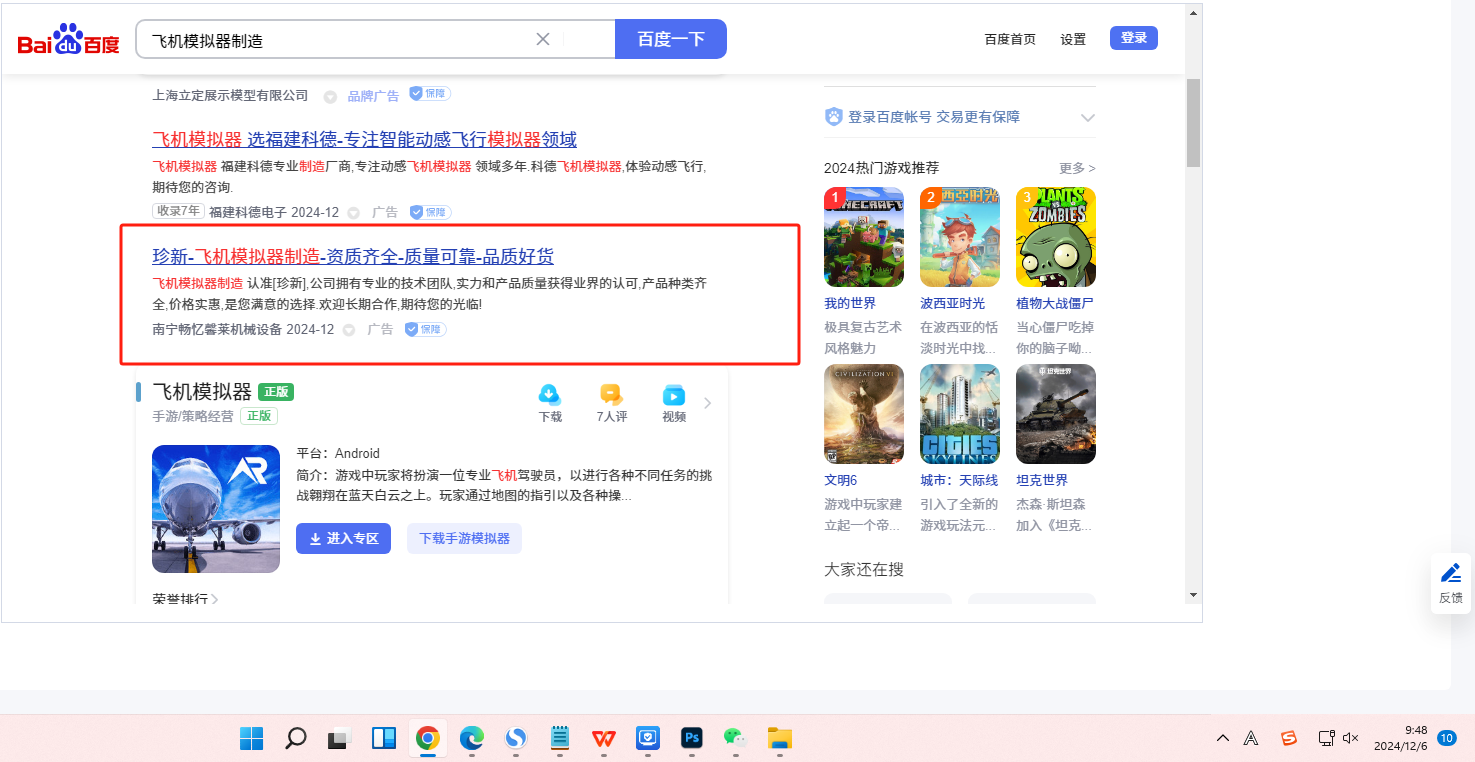Open 设置 in top navigation

pos(1073,39)
